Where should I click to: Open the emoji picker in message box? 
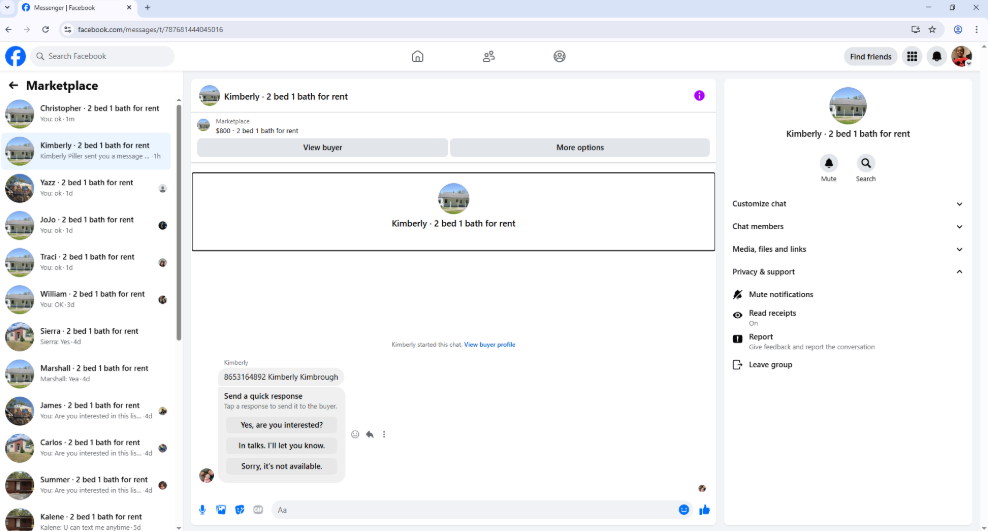point(684,510)
